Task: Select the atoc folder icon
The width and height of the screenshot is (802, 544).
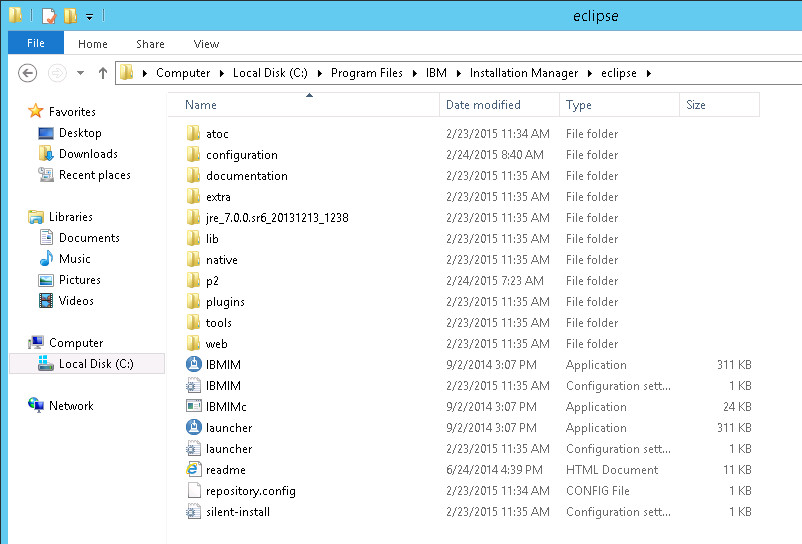Action: (193, 133)
